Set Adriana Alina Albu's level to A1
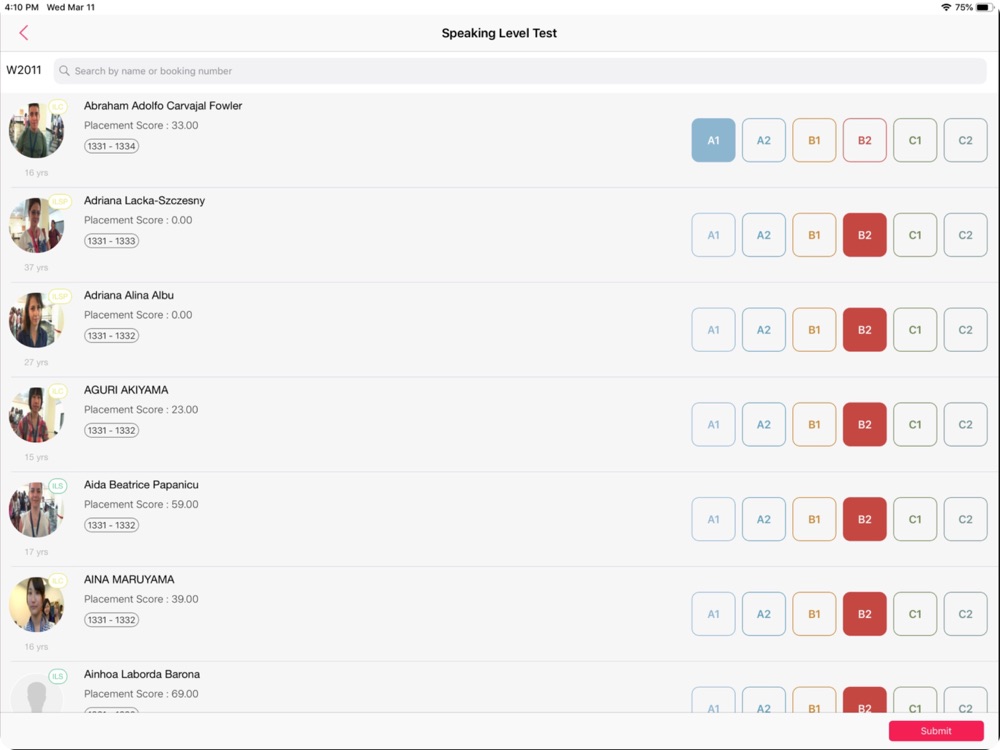The height and width of the screenshot is (750, 1000). [713, 330]
